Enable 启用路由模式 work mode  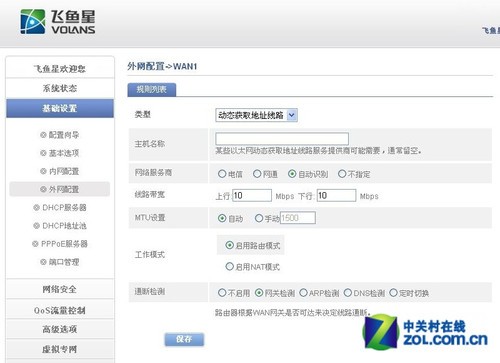229,245
